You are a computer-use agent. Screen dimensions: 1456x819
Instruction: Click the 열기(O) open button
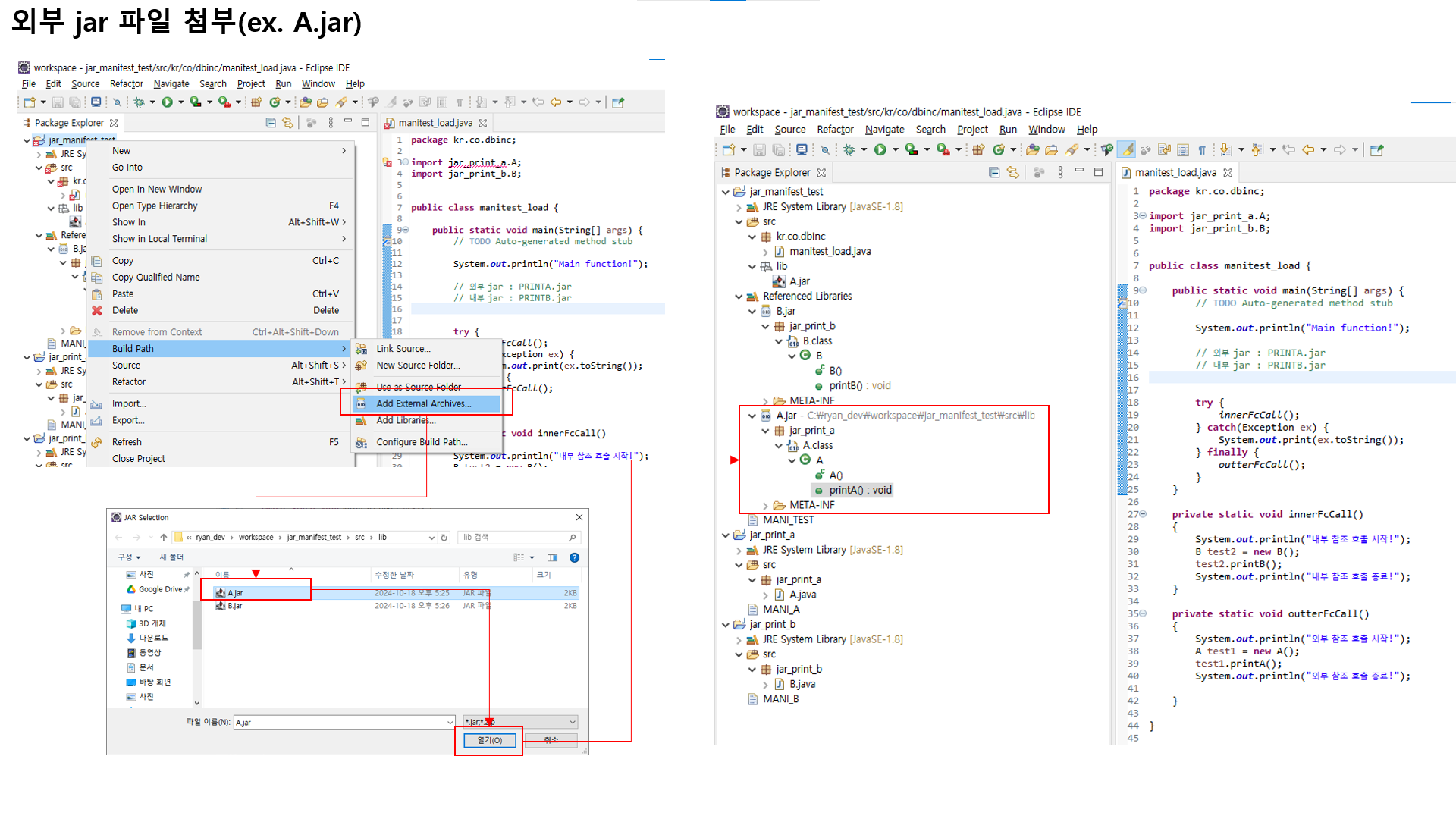[489, 740]
